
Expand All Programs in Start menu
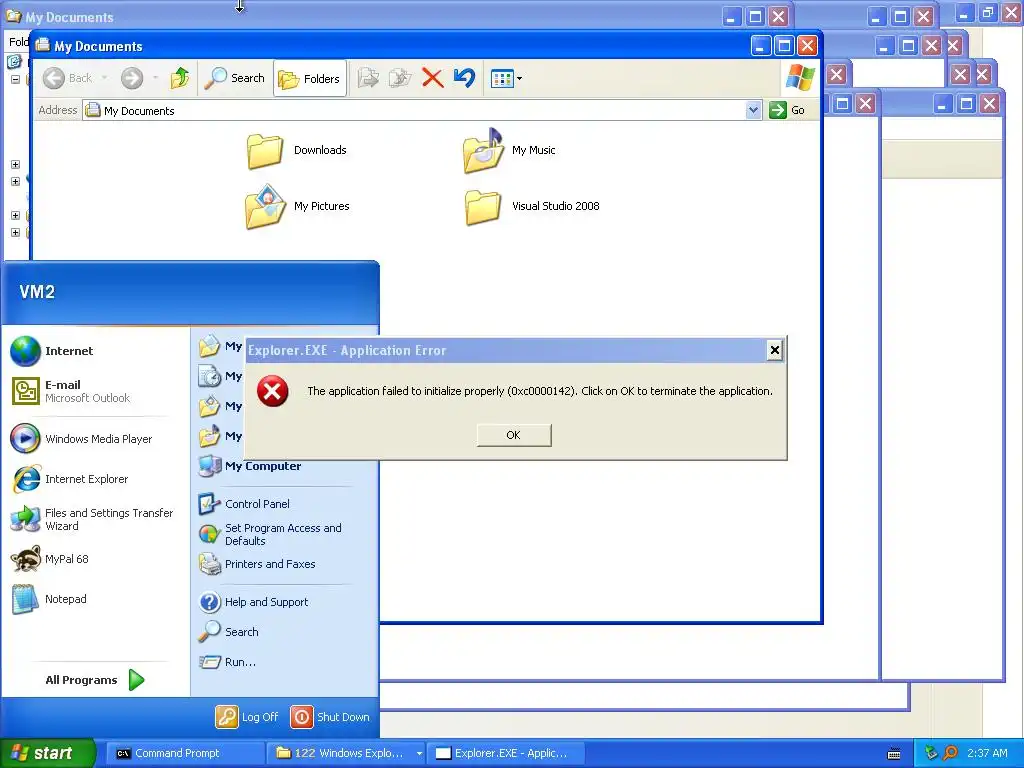pos(95,680)
